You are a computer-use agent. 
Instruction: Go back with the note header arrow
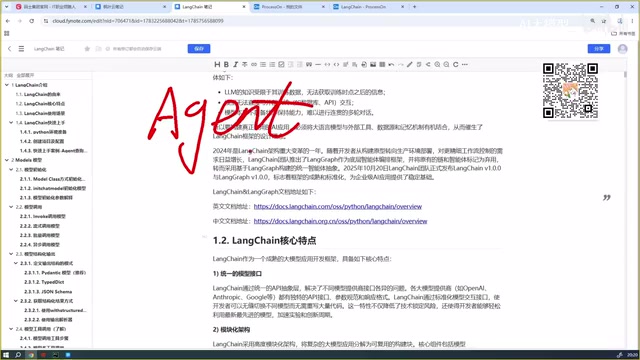coord(9,49)
